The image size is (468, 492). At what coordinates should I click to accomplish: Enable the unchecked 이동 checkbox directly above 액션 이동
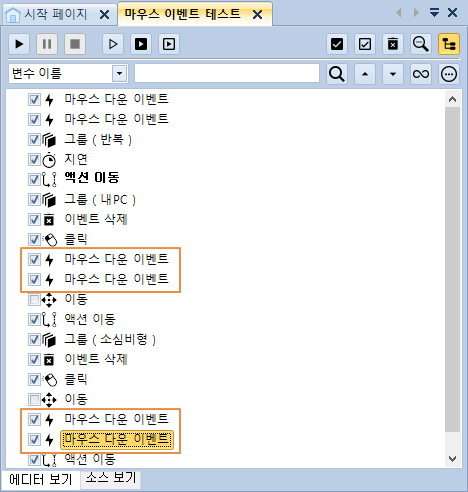point(34,299)
